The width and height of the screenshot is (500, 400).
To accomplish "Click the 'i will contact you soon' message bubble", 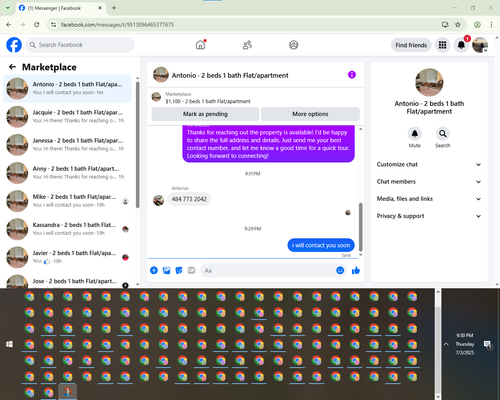I will [x=321, y=245].
